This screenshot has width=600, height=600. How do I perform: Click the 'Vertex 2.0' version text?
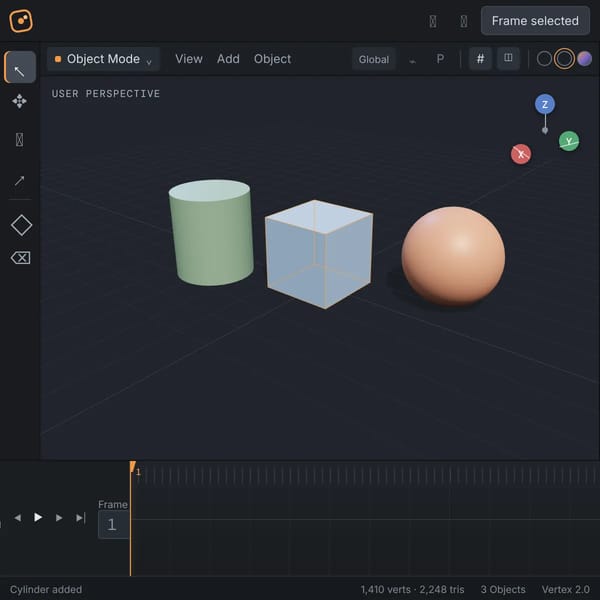coord(566,589)
